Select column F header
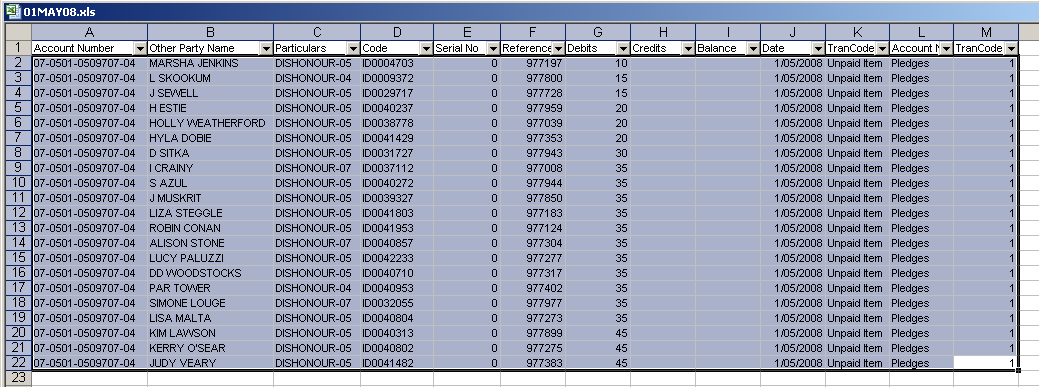 (x=533, y=32)
